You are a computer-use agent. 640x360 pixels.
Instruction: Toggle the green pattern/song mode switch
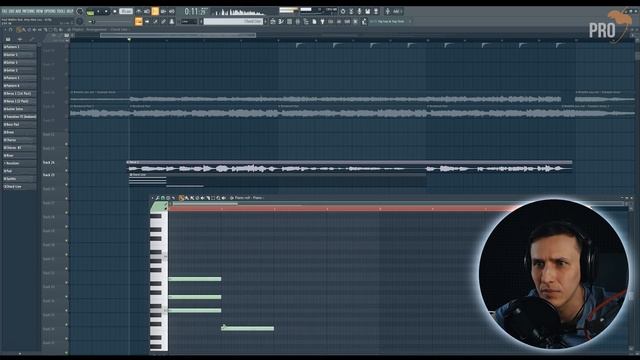[x=90, y=12]
